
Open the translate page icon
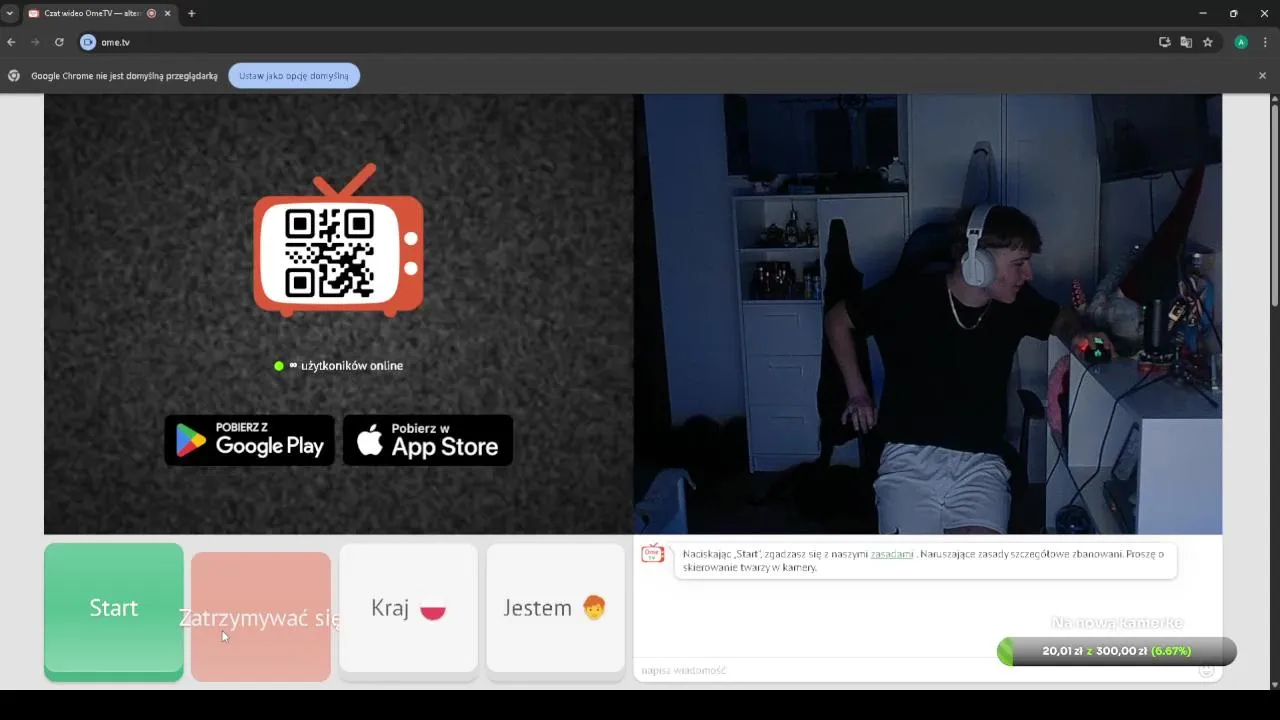[x=1186, y=42]
